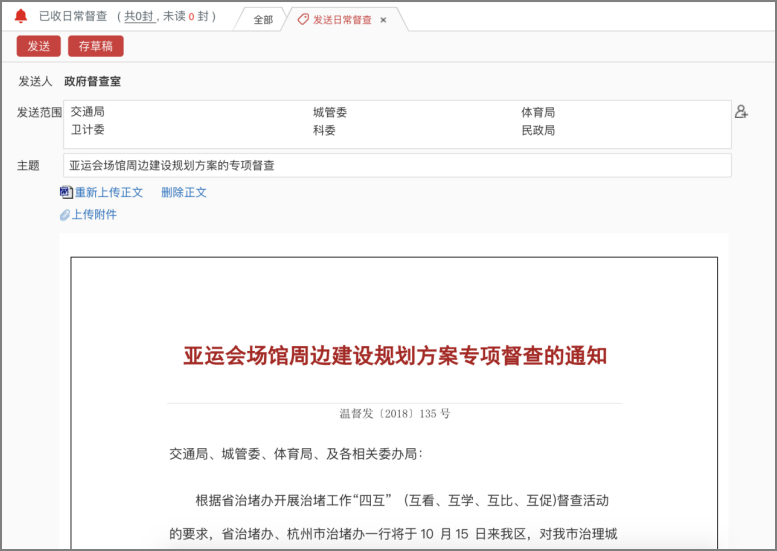The image size is (777, 551).
Task: Select 民政局 in the recipient scope
Action: click(x=537, y=130)
